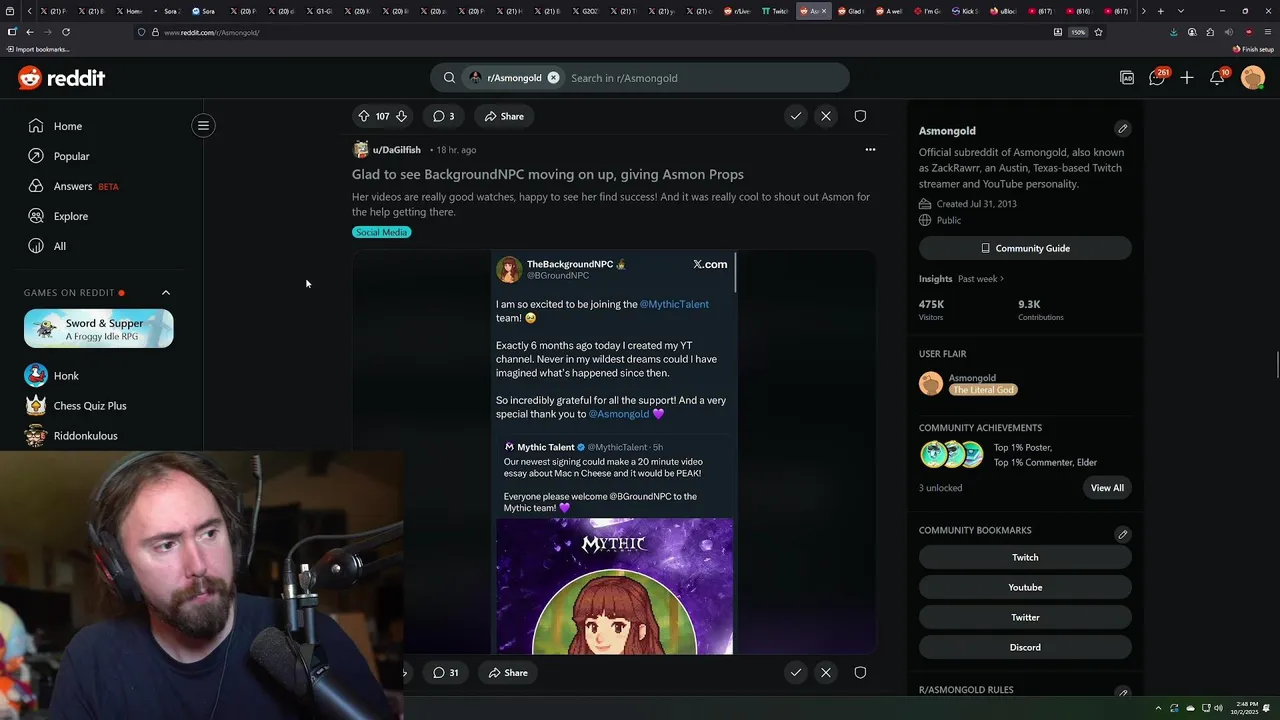Image resolution: width=1280 pixels, height=720 pixels.
Task: Open the 31 comments on lower post
Action: [445, 673]
